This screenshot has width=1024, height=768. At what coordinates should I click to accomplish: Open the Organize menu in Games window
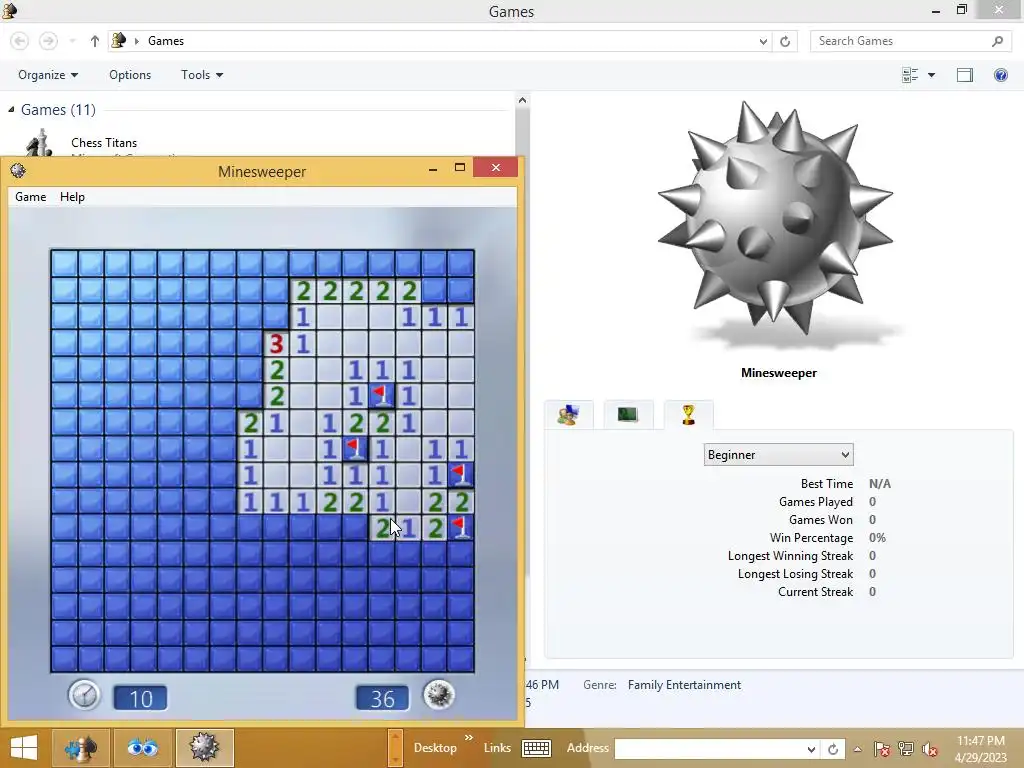(x=48, y=75)
